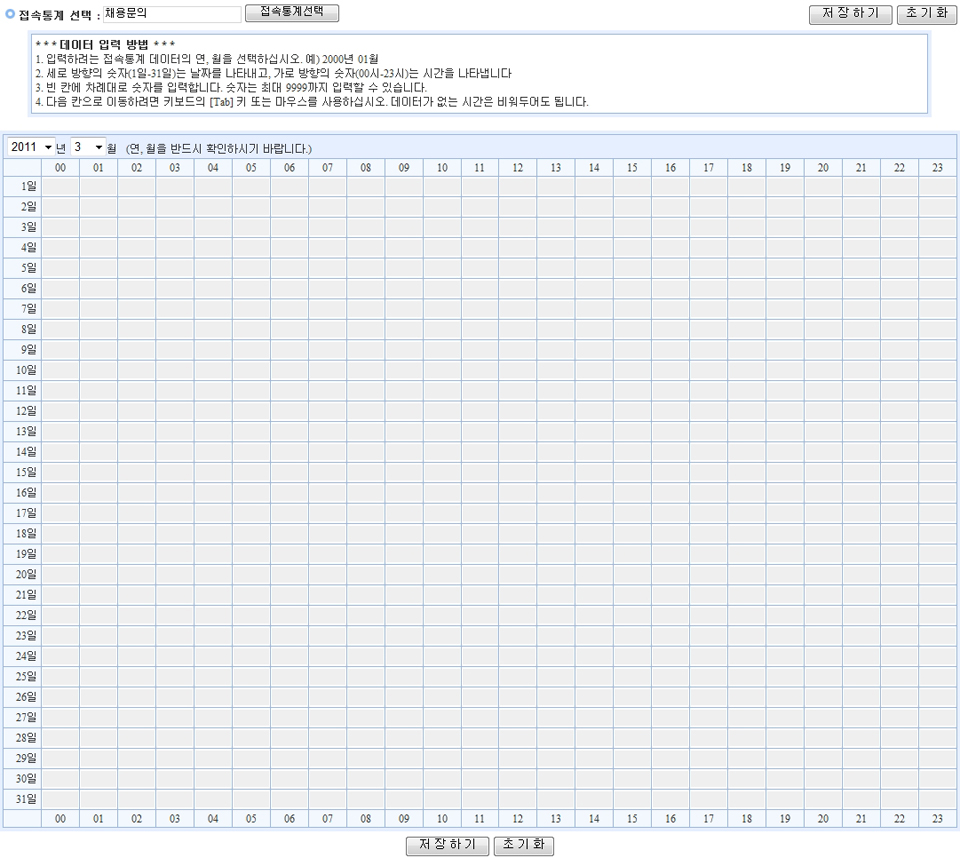960x858 pixels.
Task: Focus the 12일 cell in column 03
Action: [x=175, y=411]
